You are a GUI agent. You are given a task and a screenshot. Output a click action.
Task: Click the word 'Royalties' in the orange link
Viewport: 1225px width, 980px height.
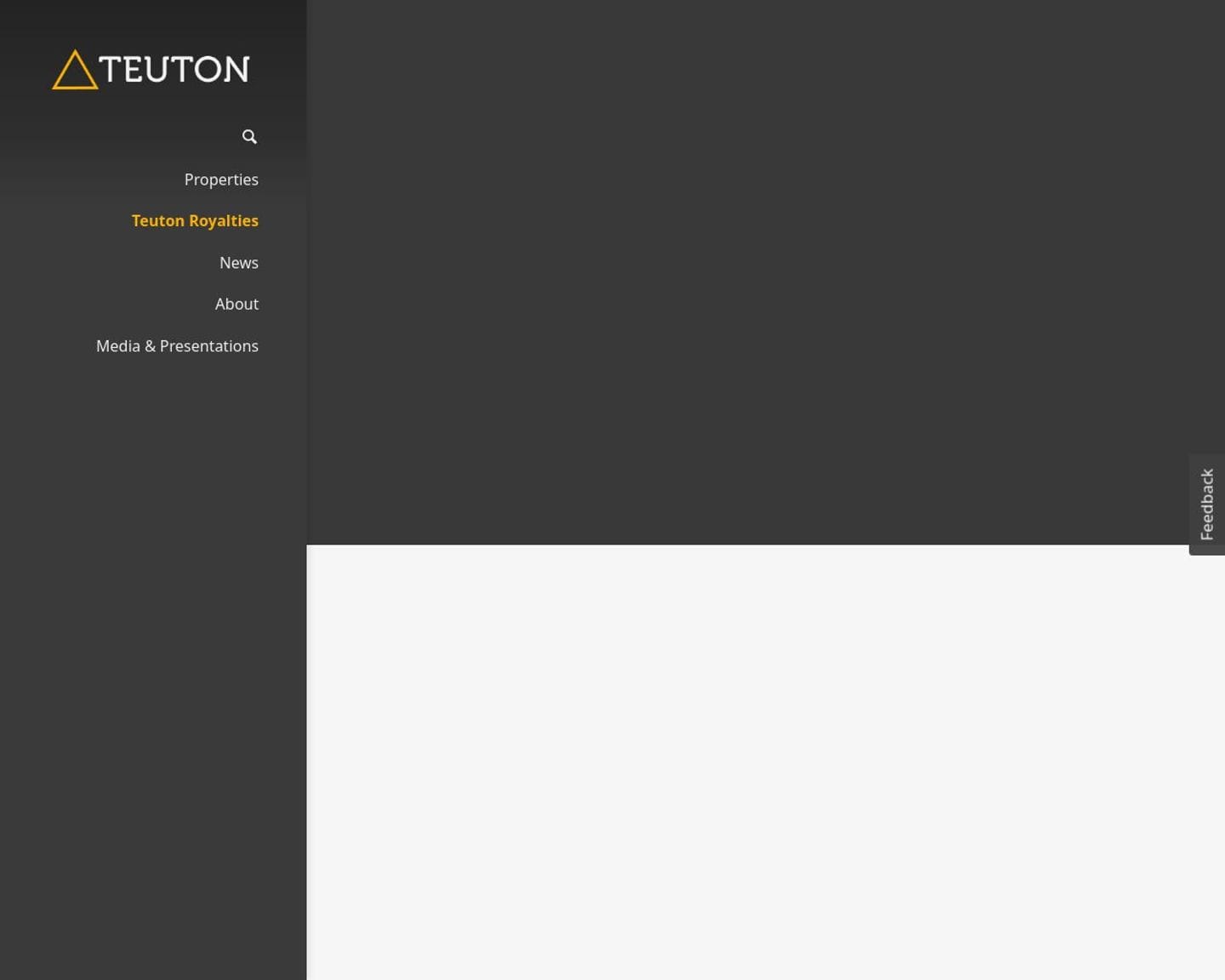(224, 221)
